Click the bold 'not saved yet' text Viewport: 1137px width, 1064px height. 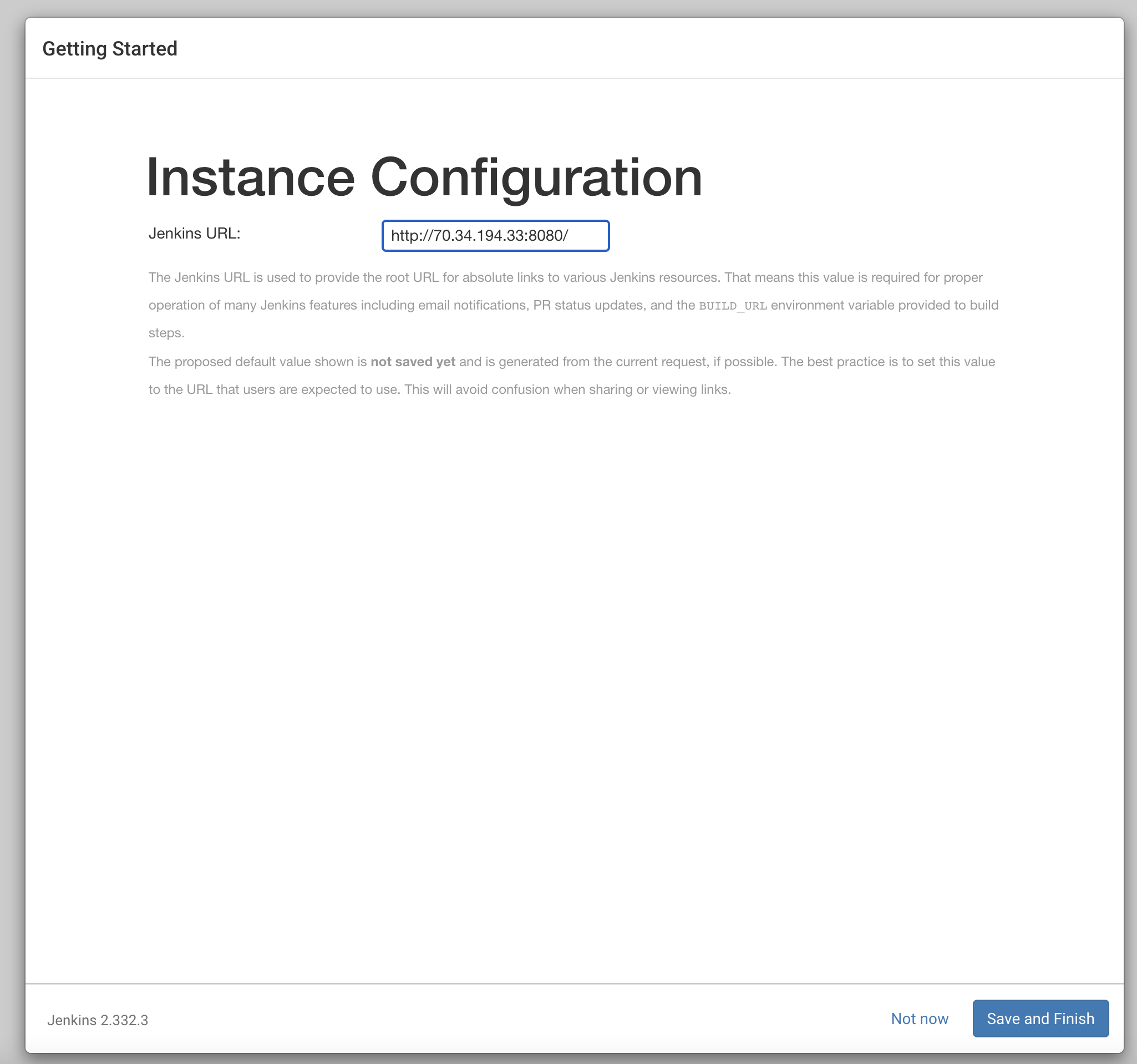[413, 362]
